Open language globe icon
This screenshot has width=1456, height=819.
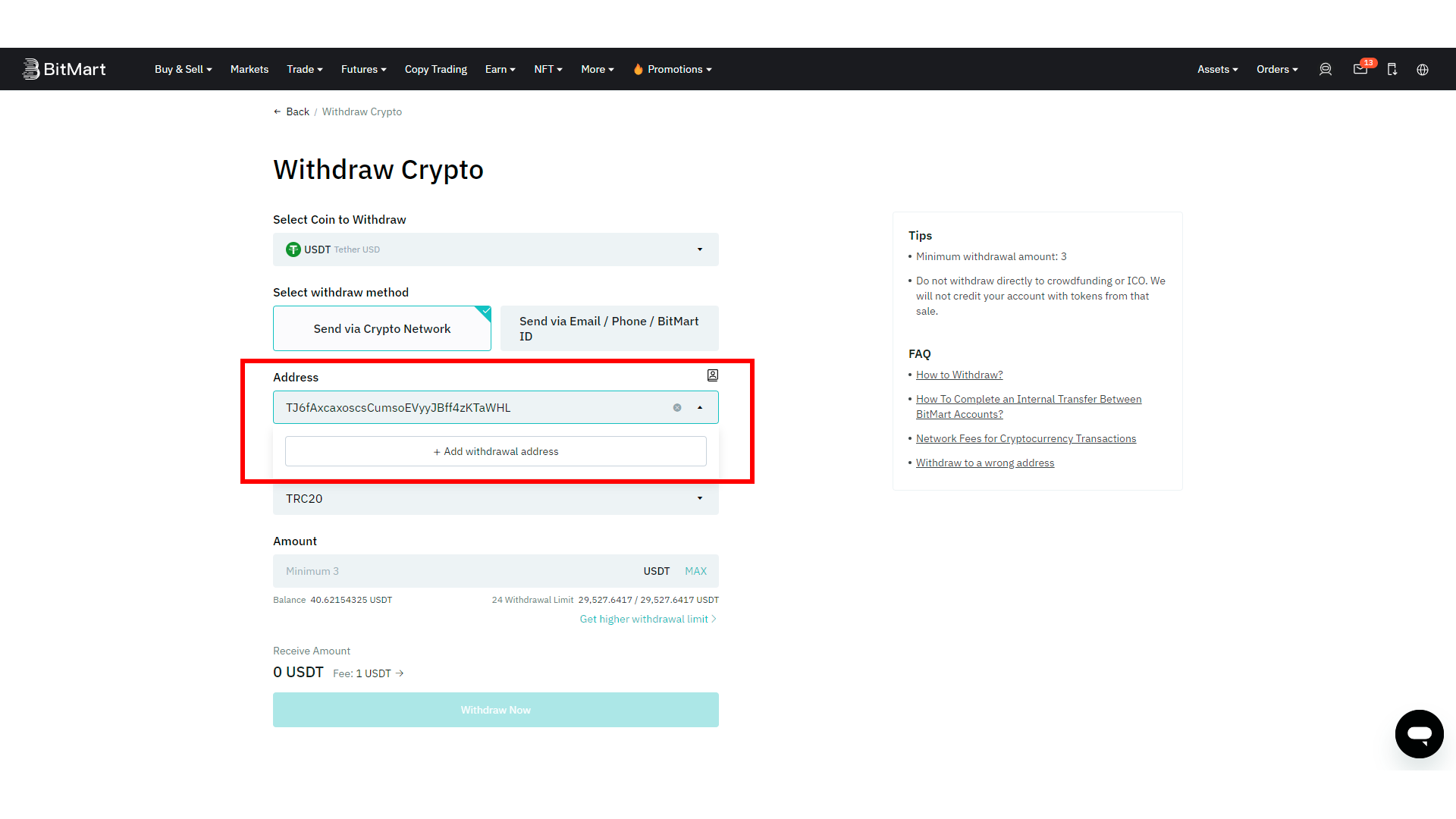(1423, 69)
